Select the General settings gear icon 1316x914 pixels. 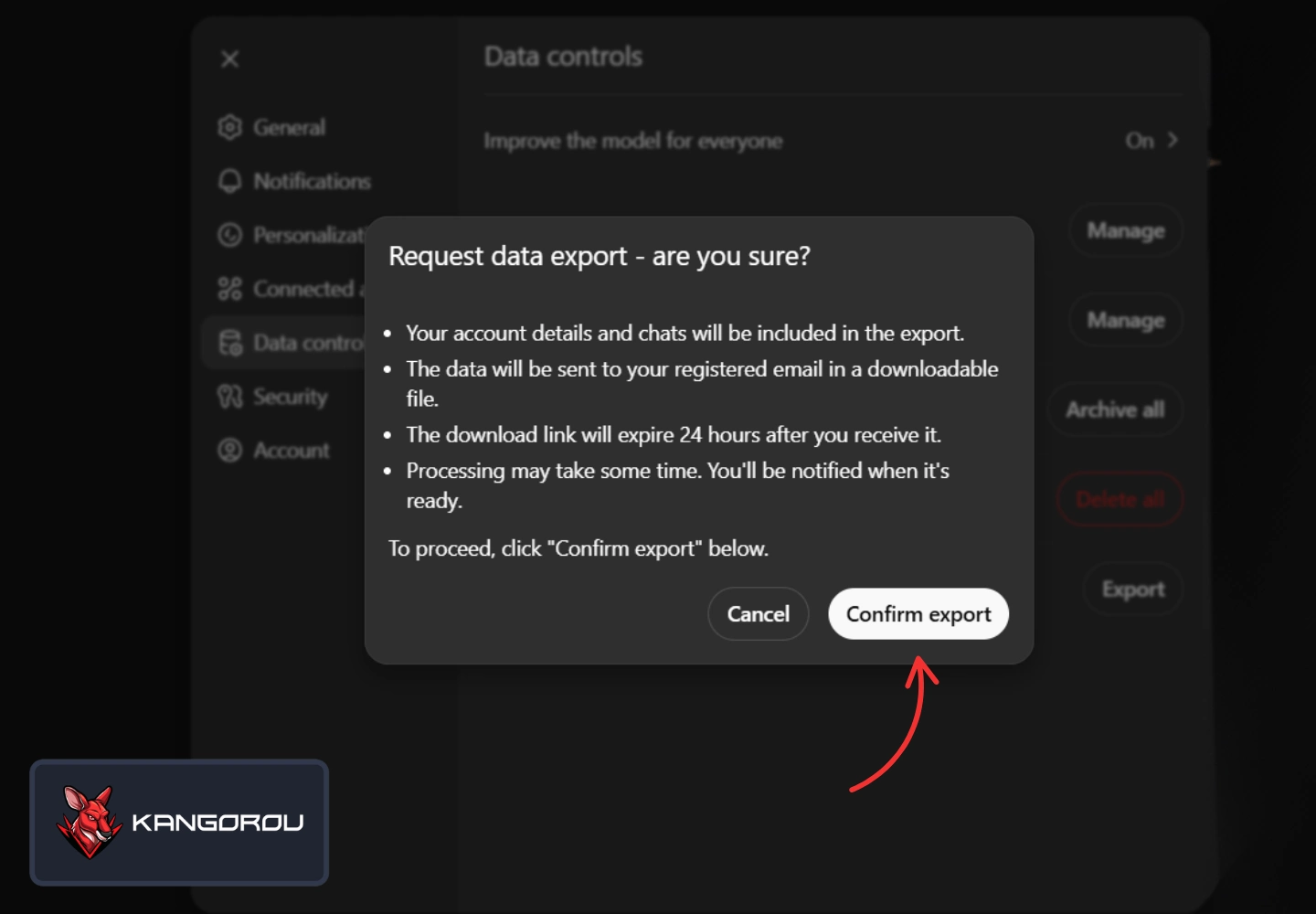point(229,127)
